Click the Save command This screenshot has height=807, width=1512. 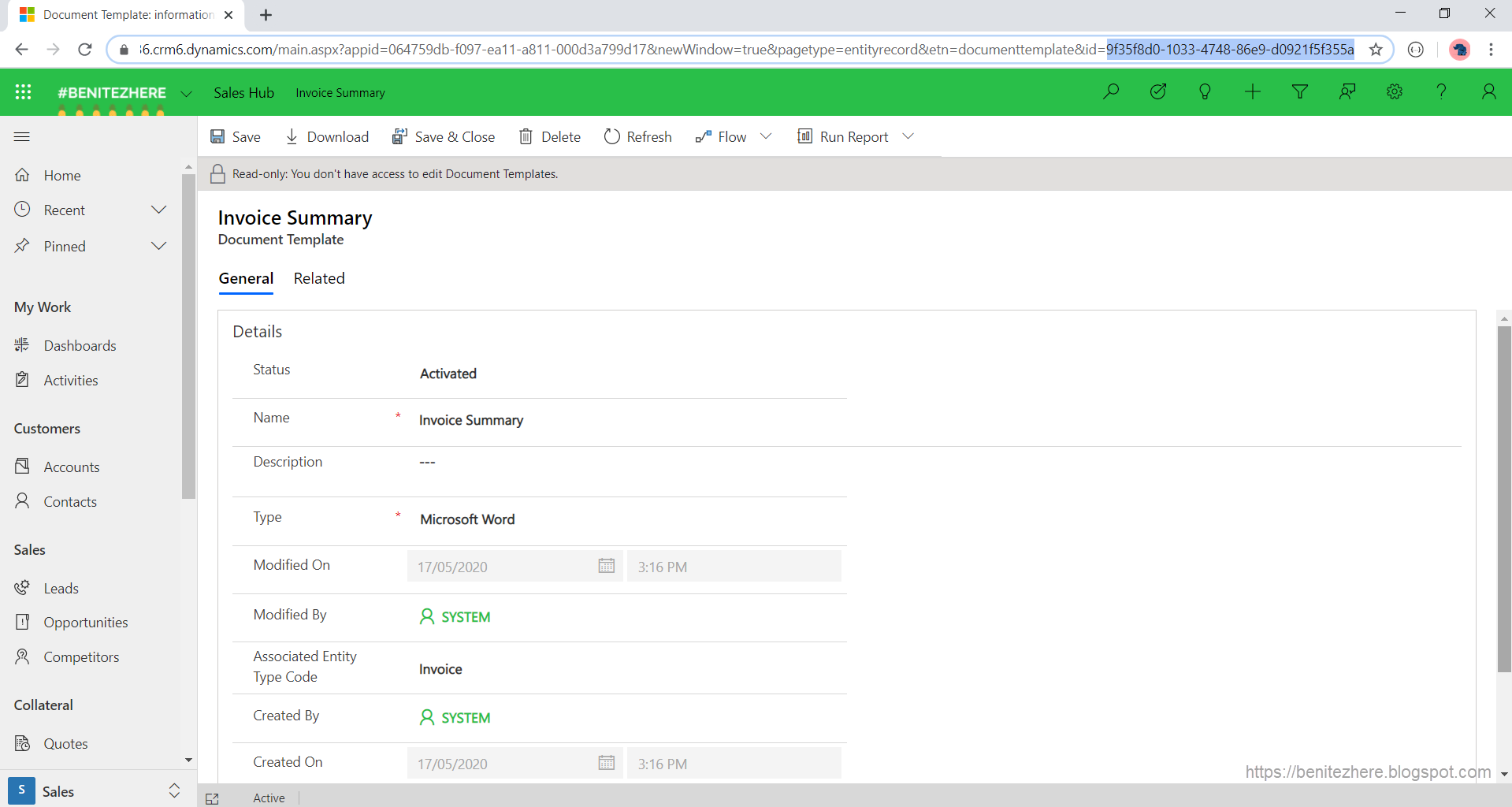click(x=235, y=137)
